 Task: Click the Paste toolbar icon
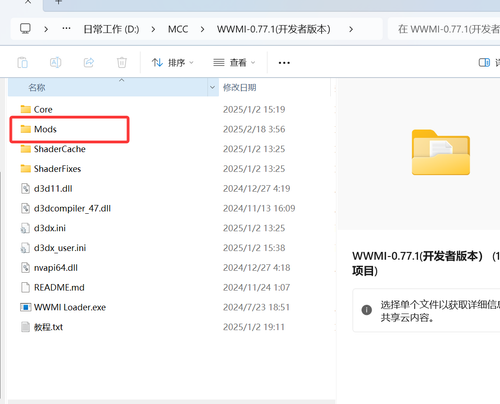pyautogui.click(x=23, y=62)
